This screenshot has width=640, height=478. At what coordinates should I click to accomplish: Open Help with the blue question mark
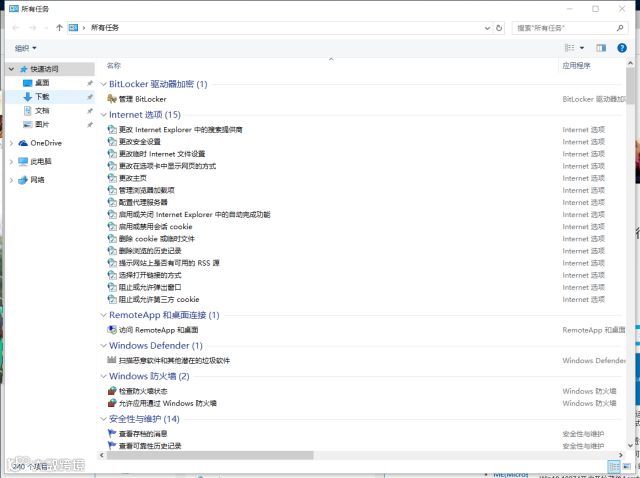(x=622, y=48)
